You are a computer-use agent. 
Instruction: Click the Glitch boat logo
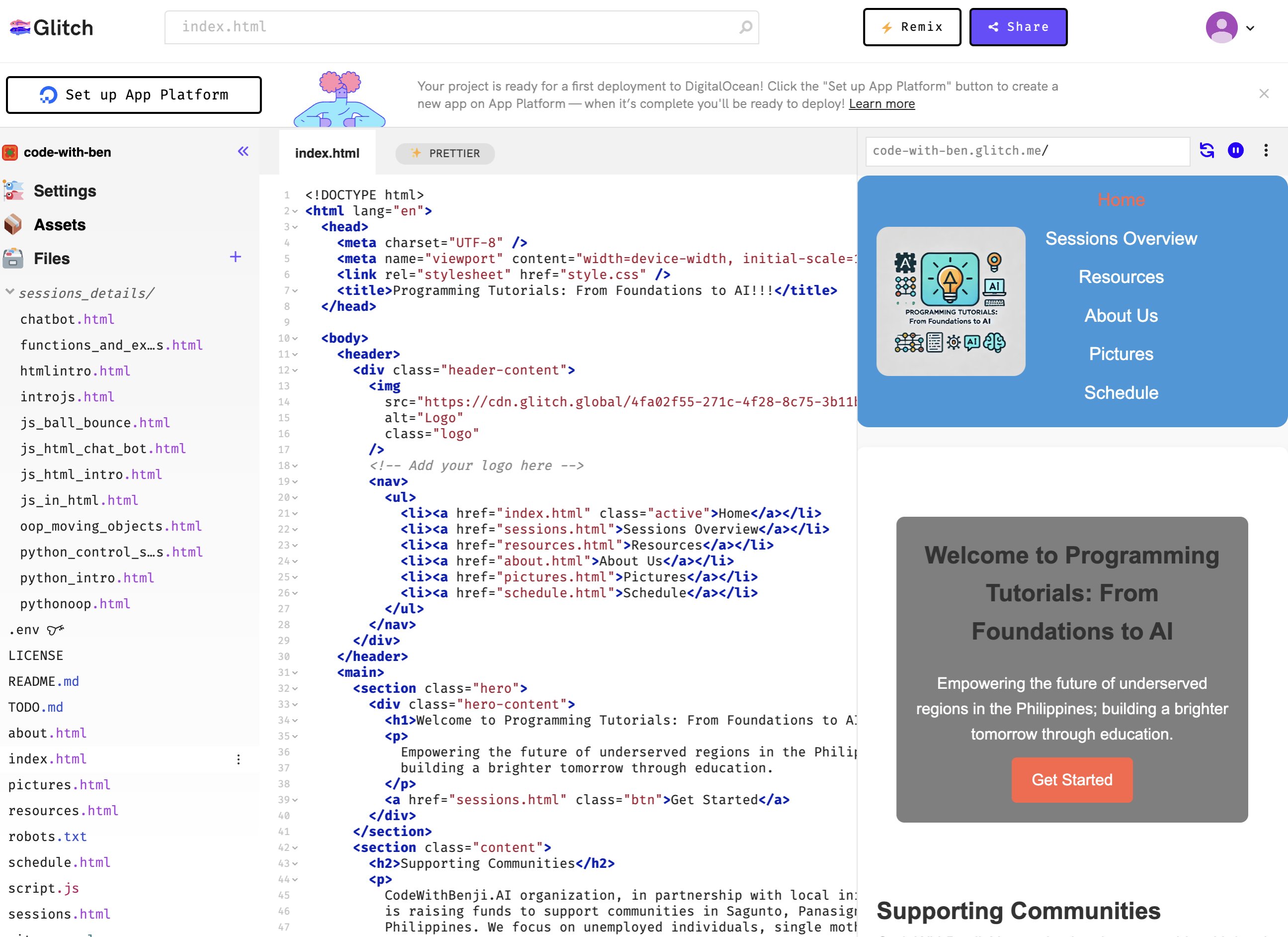[19, 26]
